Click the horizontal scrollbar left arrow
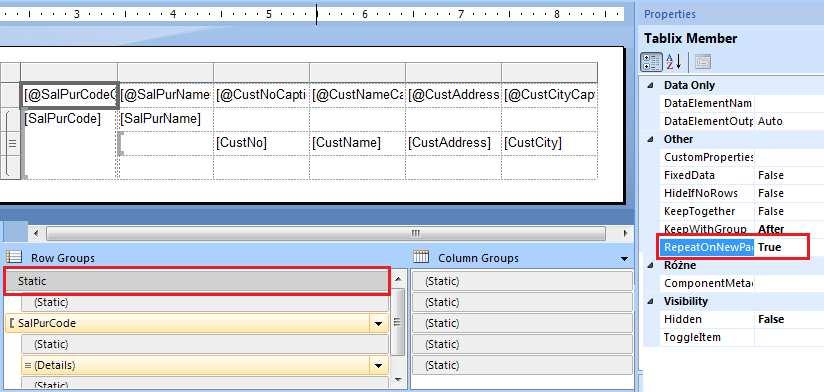Screen dimensions: 824x392 point(36,233)
